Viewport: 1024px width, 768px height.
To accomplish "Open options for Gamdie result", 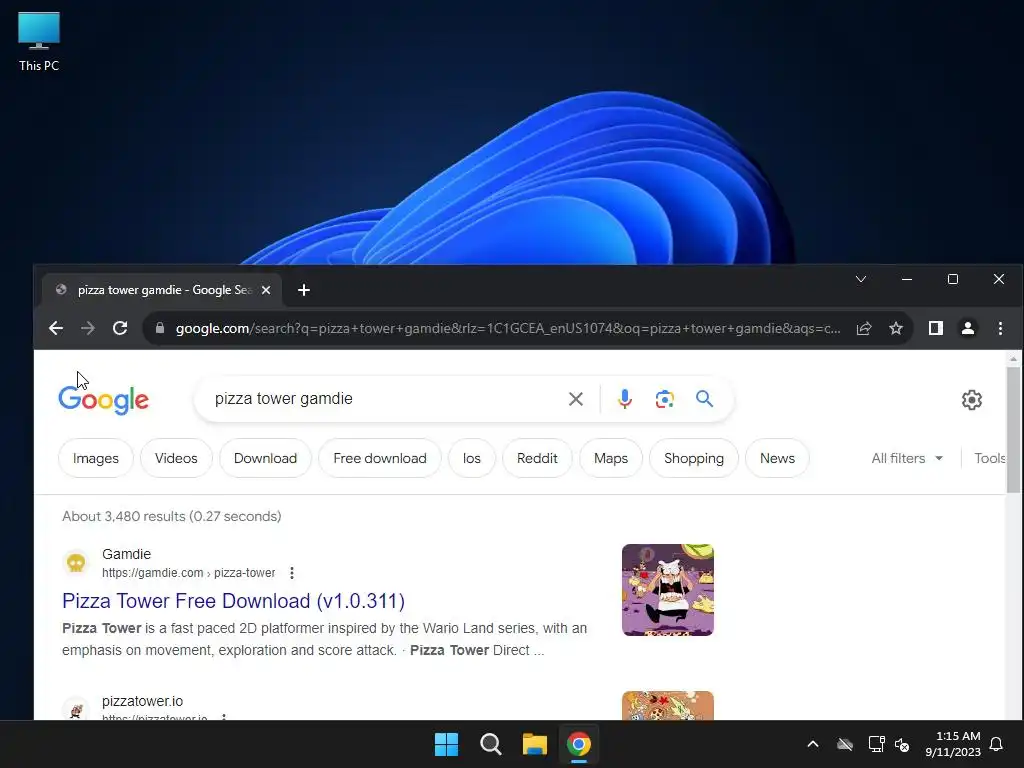I will [x=292, y=573].
